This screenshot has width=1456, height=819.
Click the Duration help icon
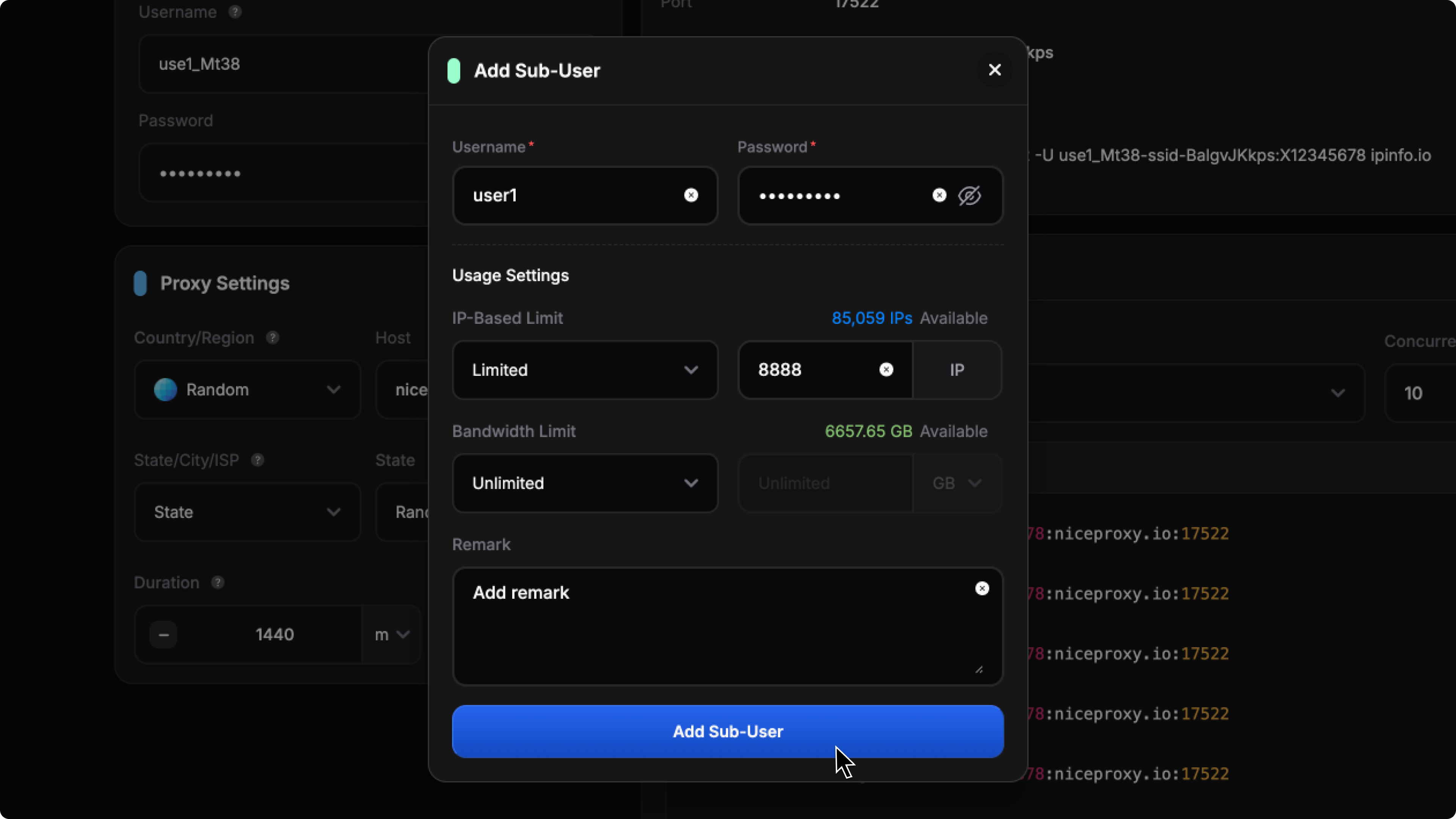point(218,583)
